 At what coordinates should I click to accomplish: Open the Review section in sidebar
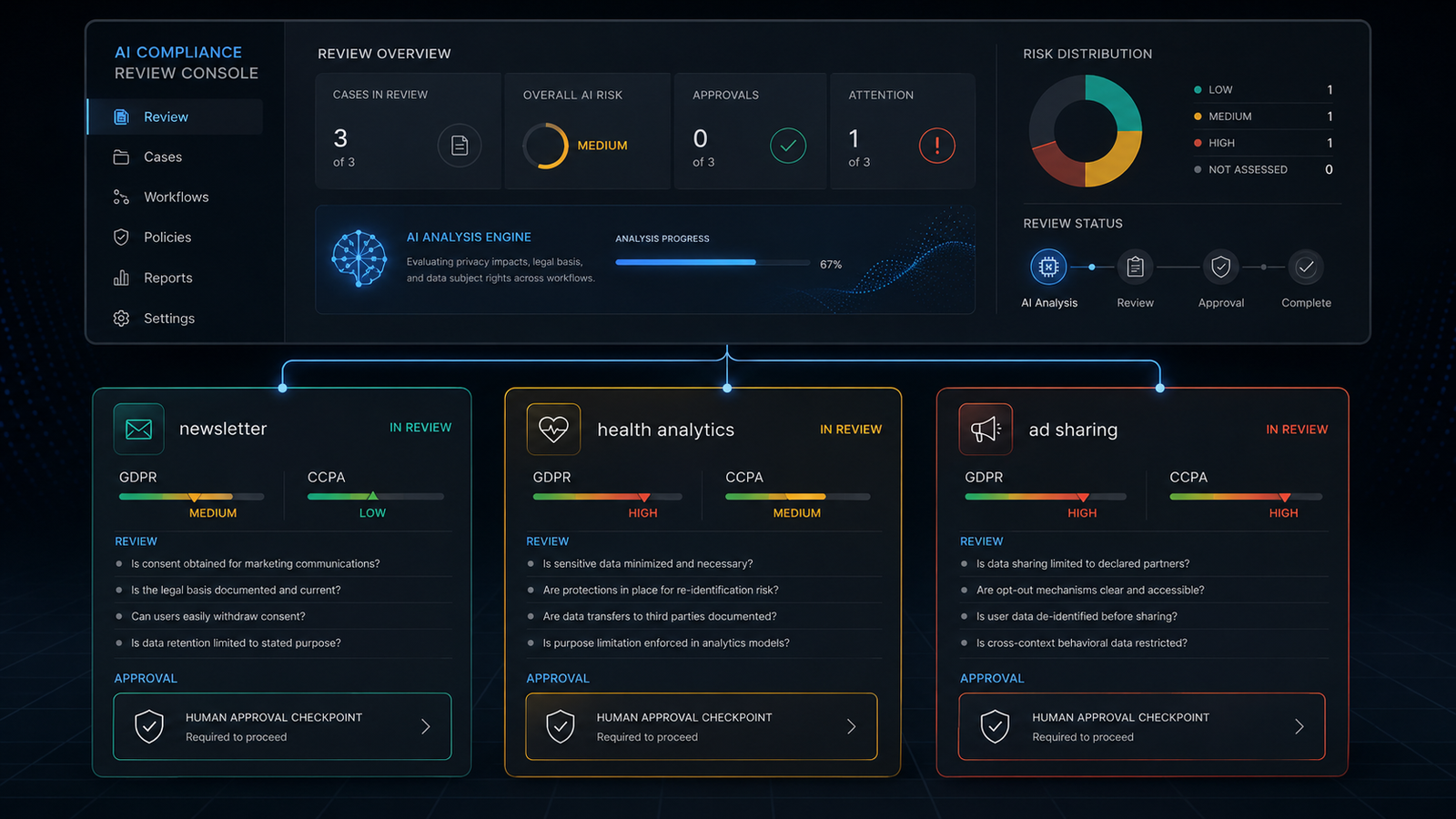click(175, 116)
